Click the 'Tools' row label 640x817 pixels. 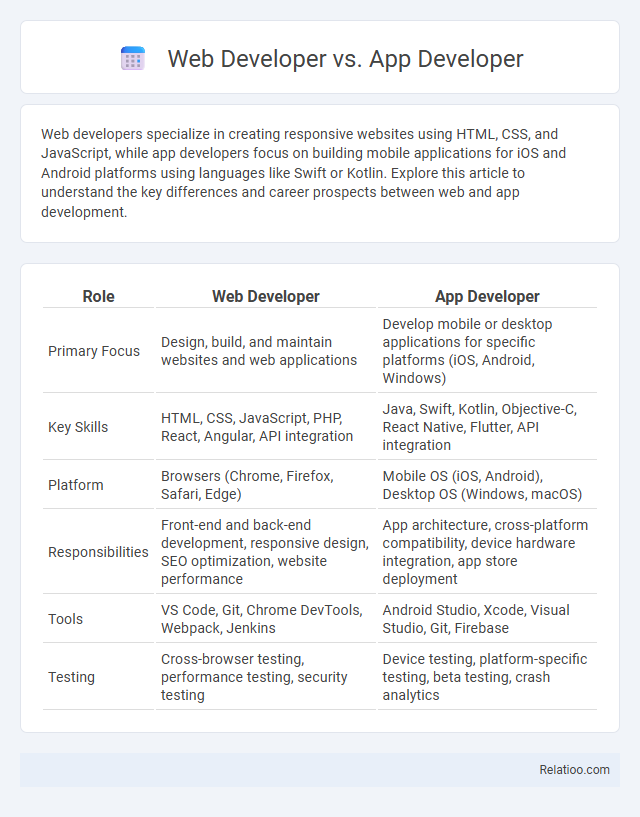66,619
